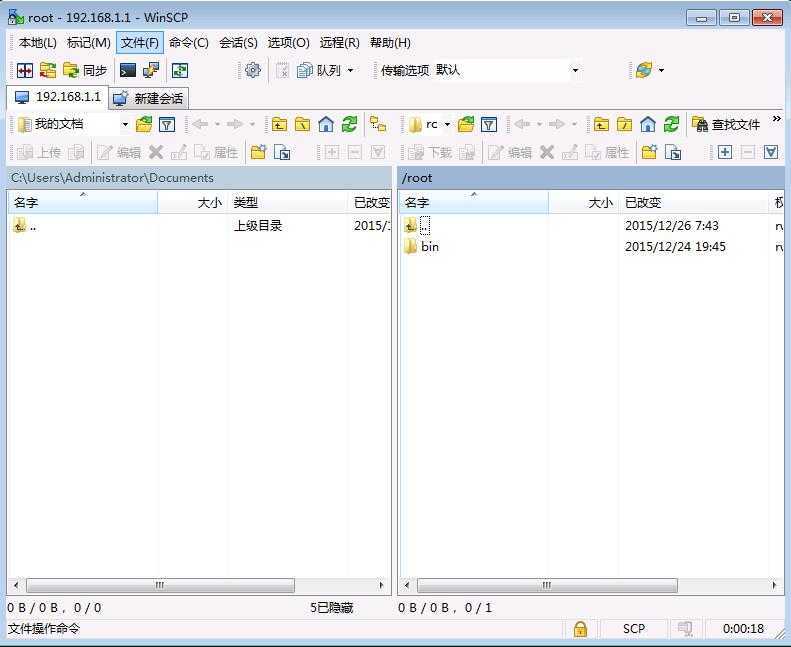
Task: Click the Compare Directories toolbar icon
Action: [24, 70]
